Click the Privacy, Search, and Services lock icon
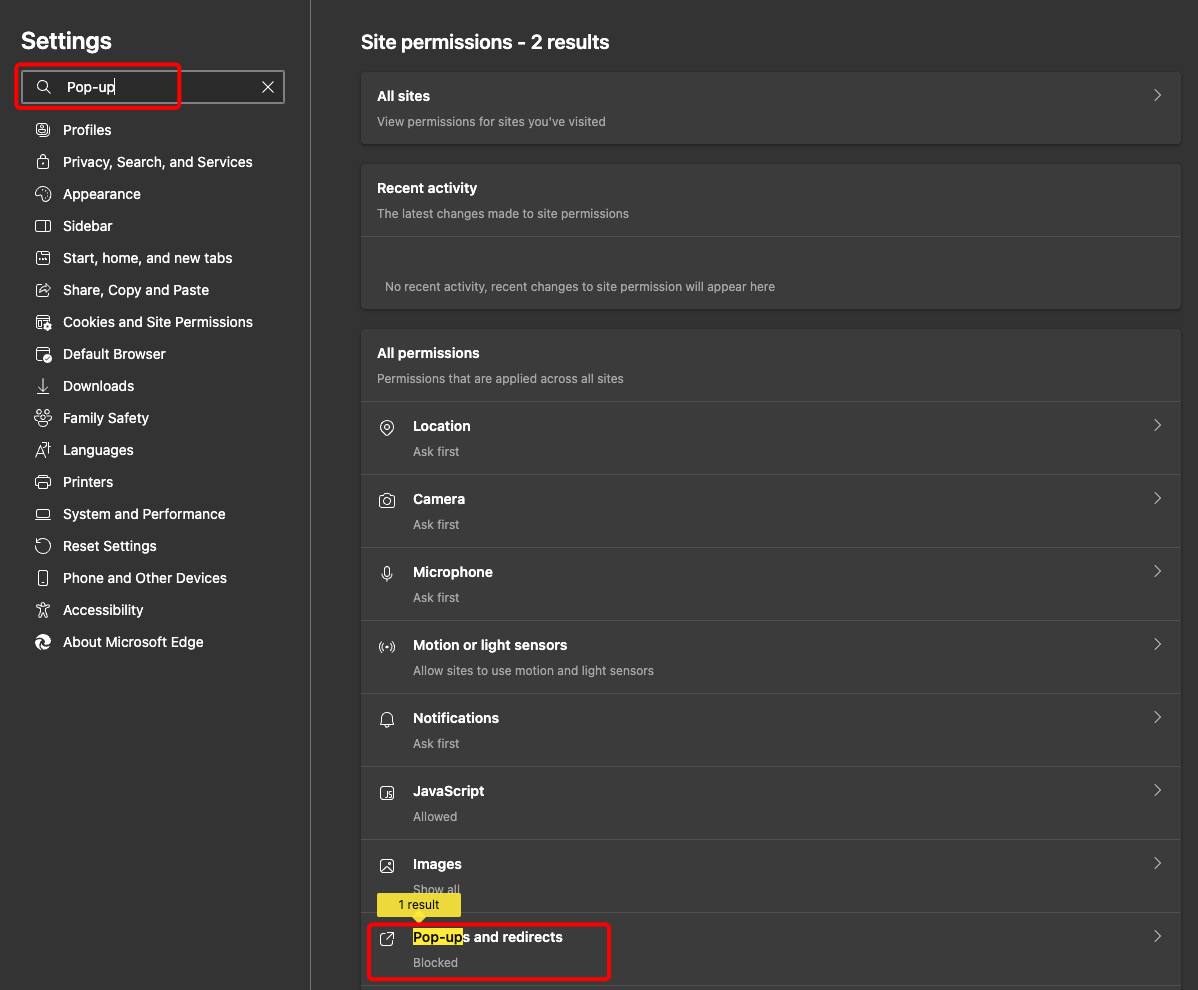The width and height of the screenshot is (1198, 990). (x=44, y=162)
